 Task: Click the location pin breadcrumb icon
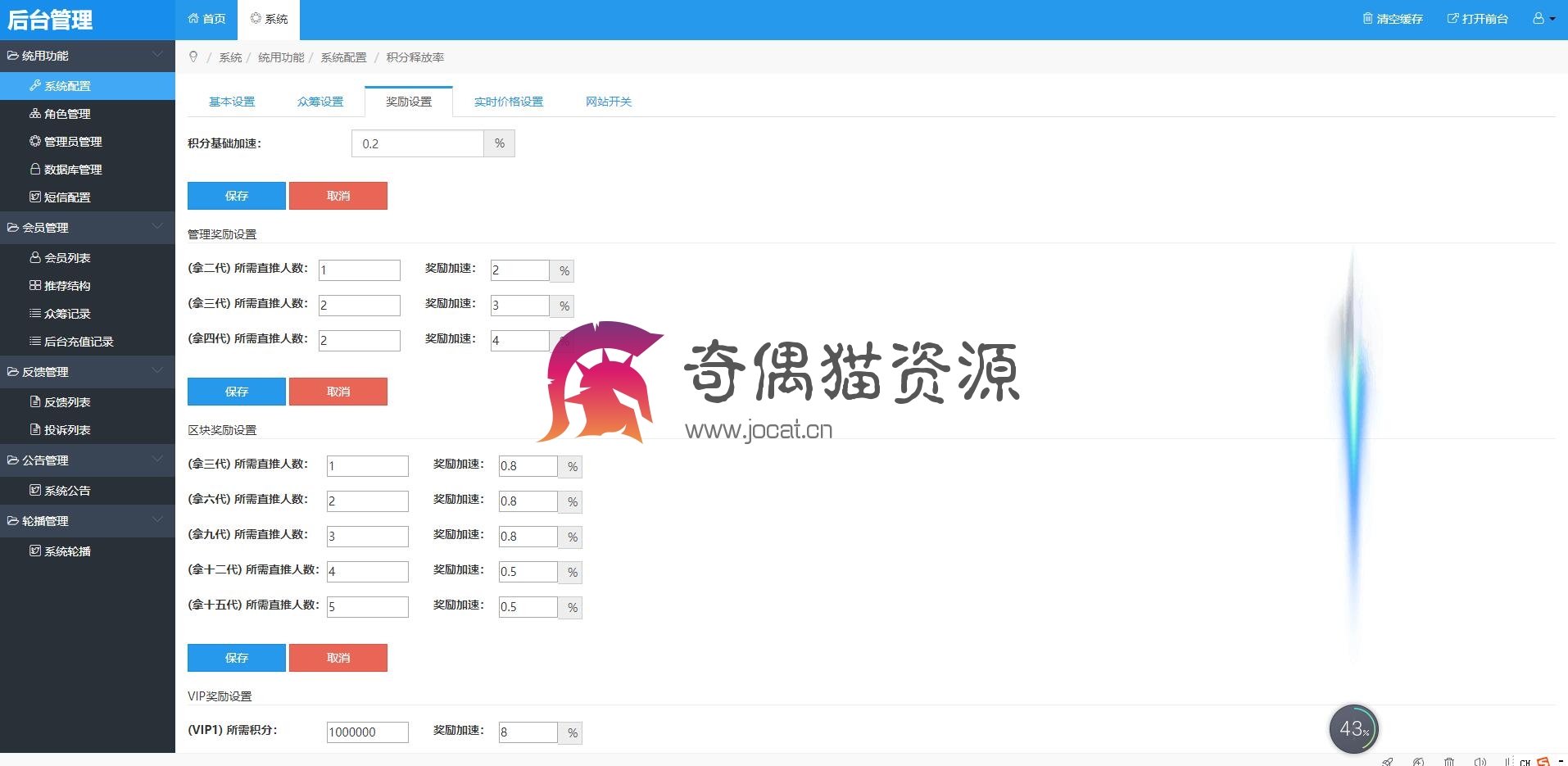point(193,57)
